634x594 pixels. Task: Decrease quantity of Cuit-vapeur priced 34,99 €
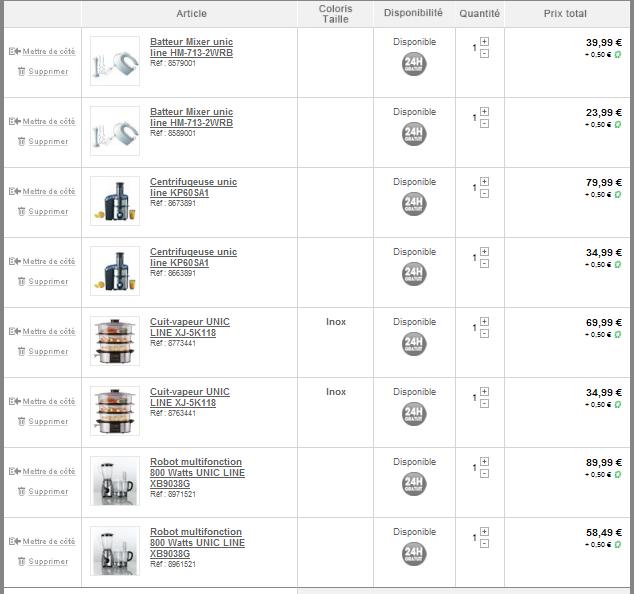click(484, 404)
